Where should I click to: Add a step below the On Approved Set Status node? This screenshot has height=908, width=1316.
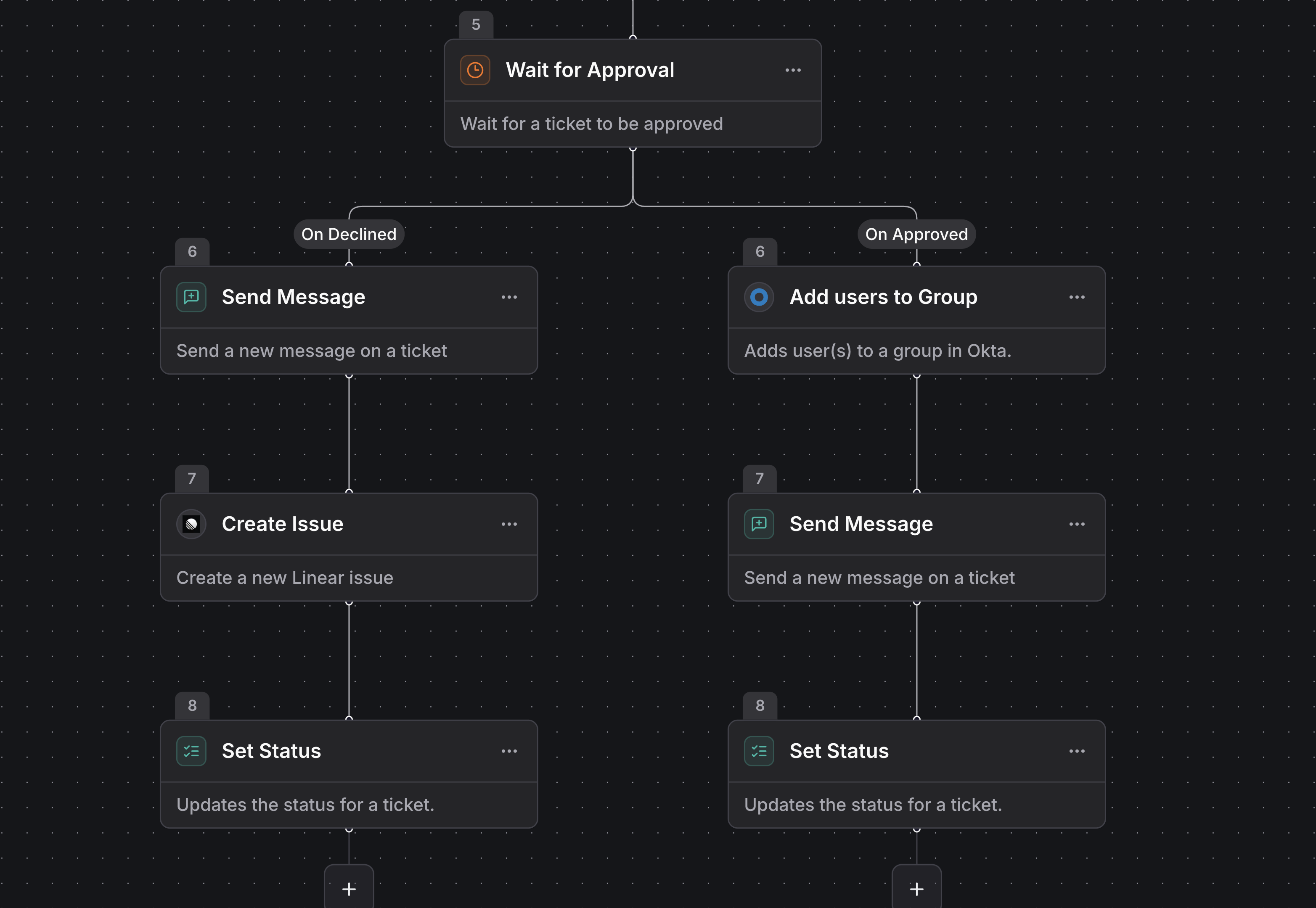(x=916, y=888)
